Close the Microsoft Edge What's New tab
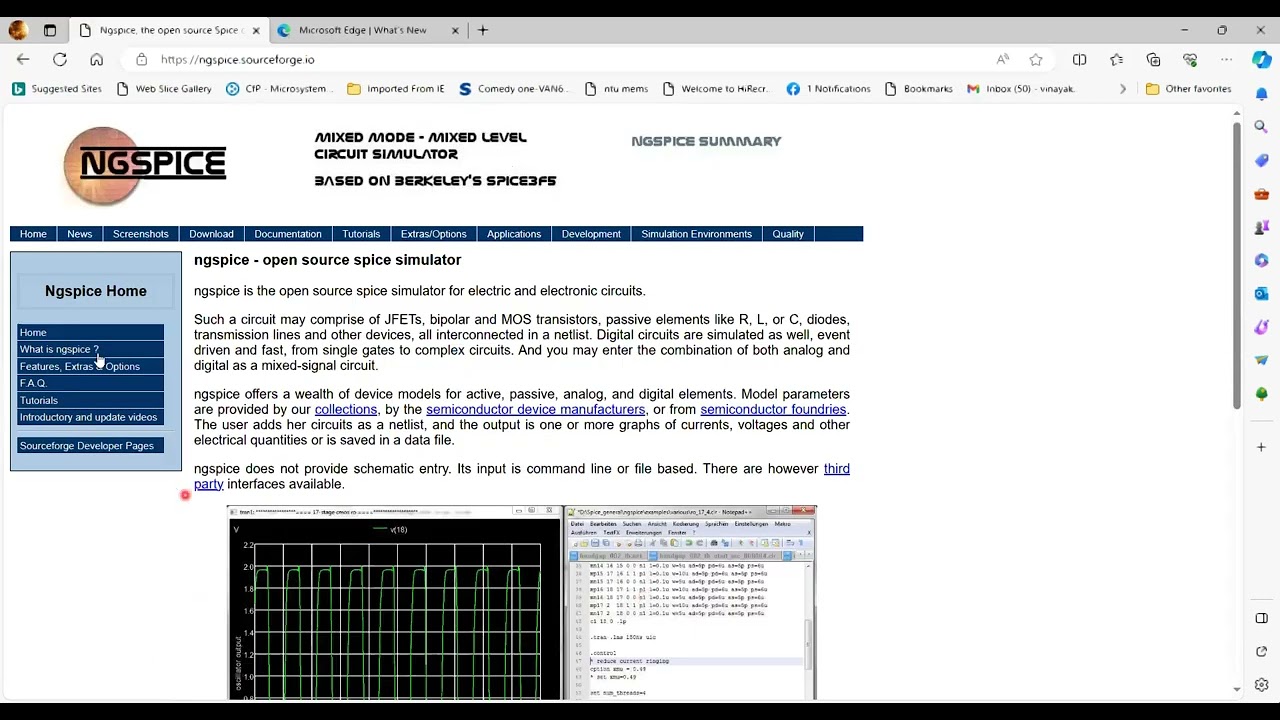The width and height of the screenshot is (1280, 720). pos(455,30)
